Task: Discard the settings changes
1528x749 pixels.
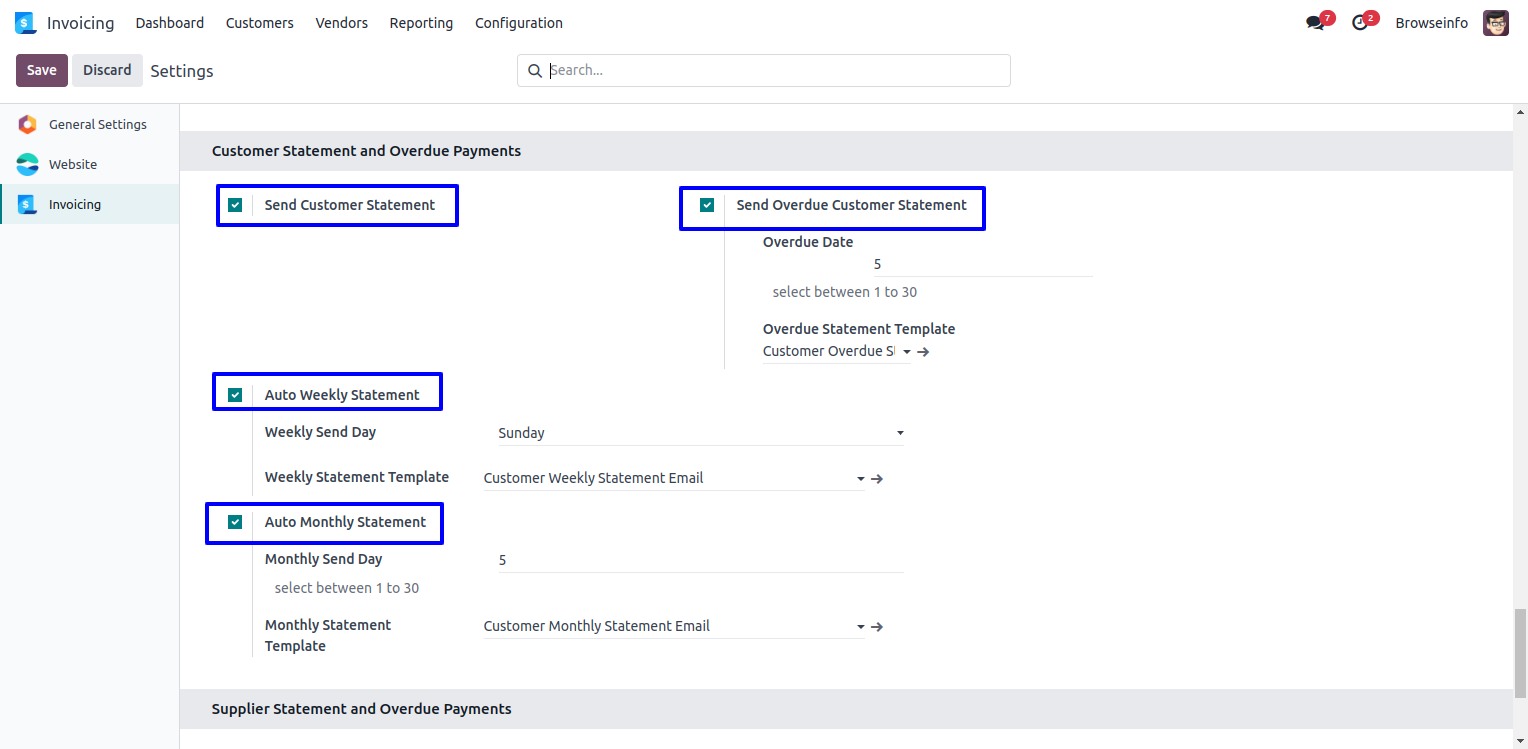Action: (107, 70)
